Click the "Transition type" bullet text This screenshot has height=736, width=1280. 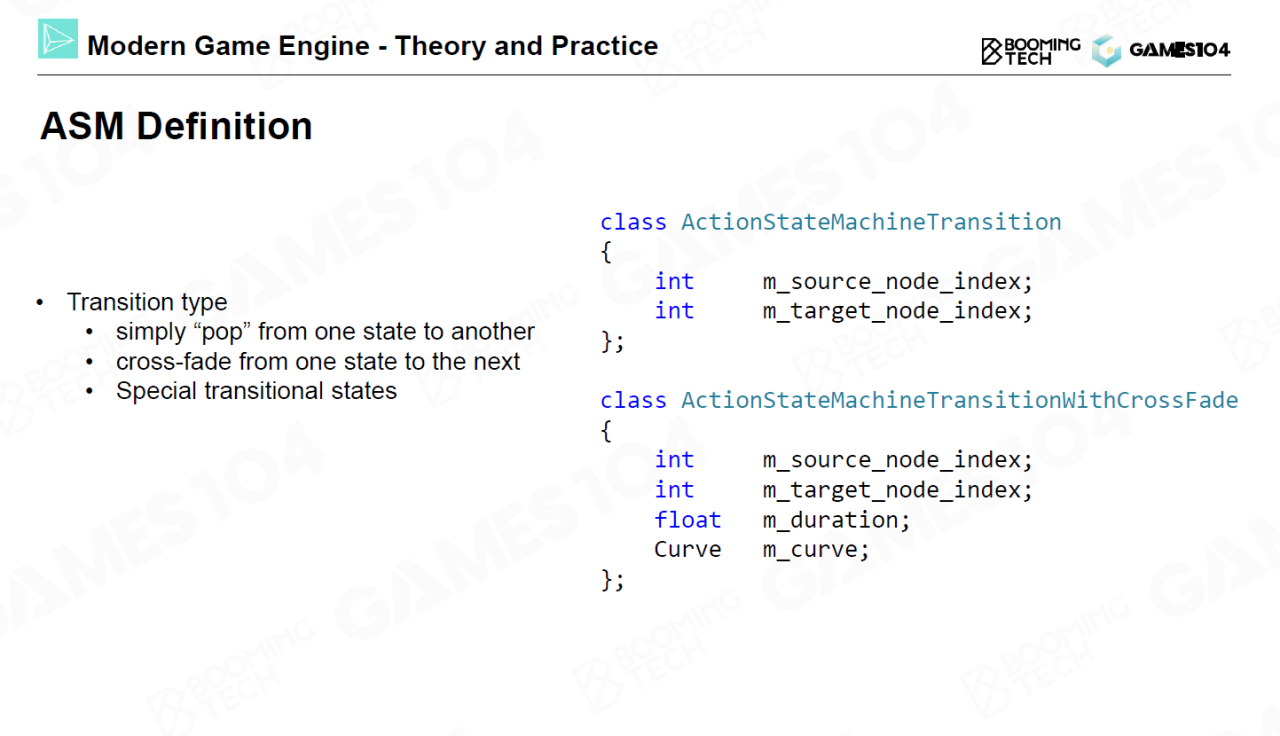point(147,302)
